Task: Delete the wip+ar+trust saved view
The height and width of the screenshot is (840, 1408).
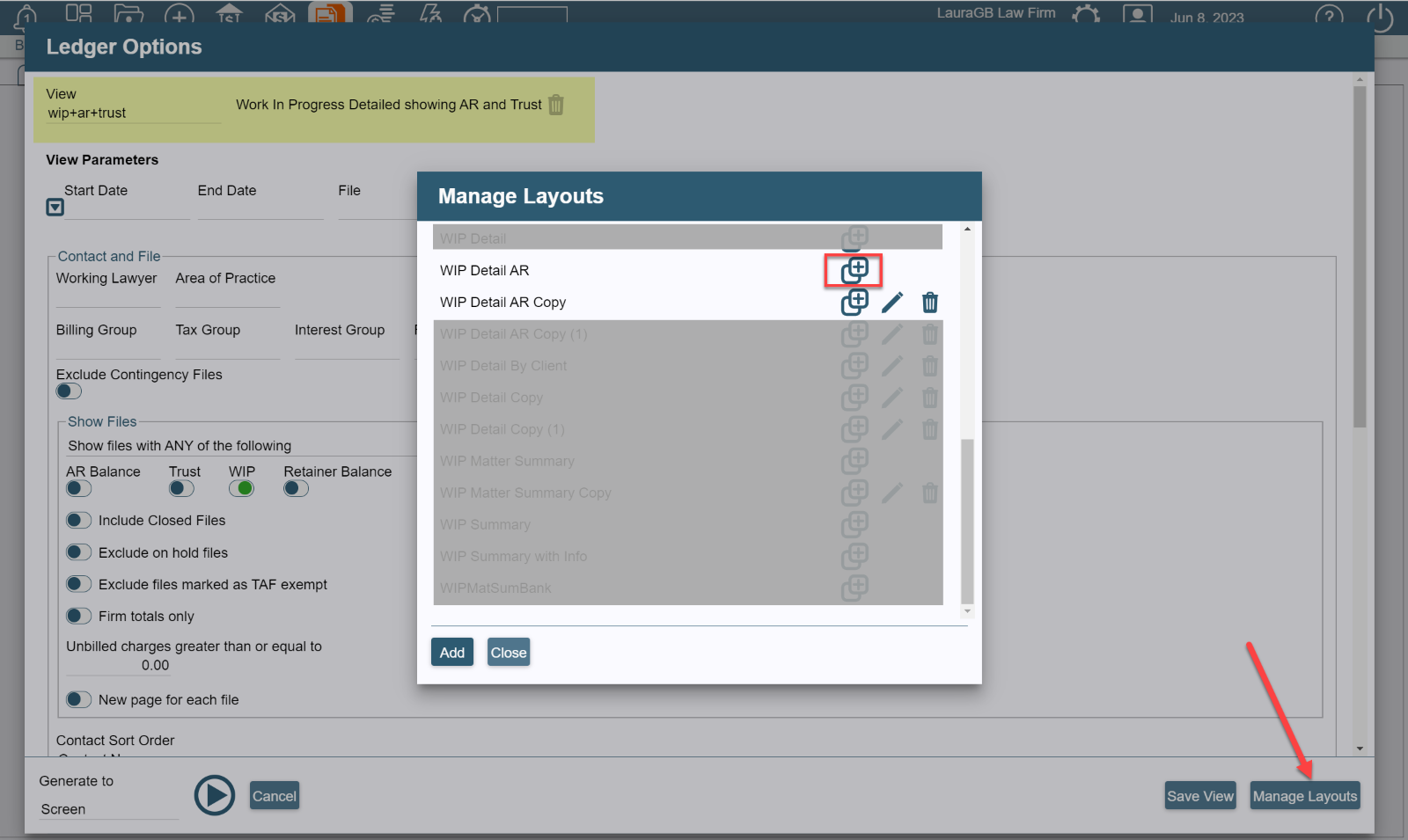Action: (556, 105)
